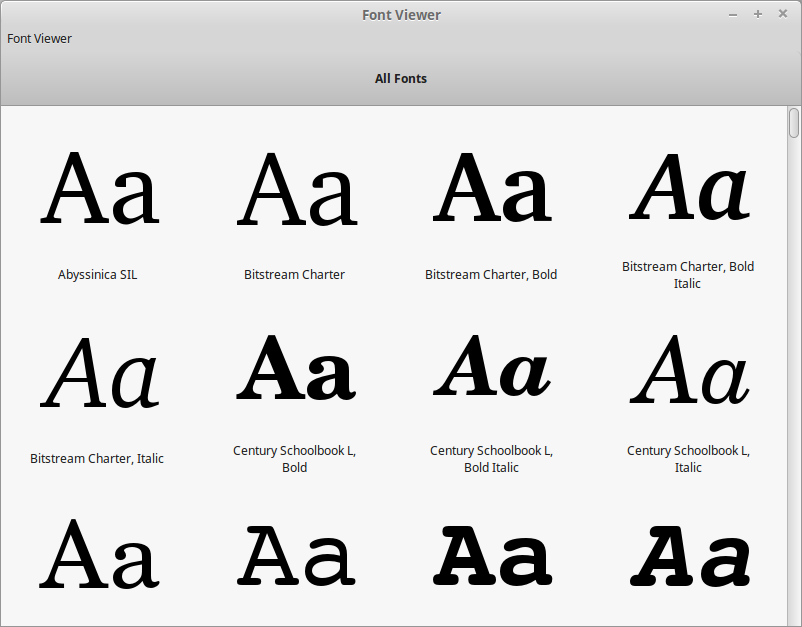Open the Abyssinica SIL font preview
Image resolution: width=802 pixels, height=627 pixels.
pyautogui.click(x=100, y=188)
